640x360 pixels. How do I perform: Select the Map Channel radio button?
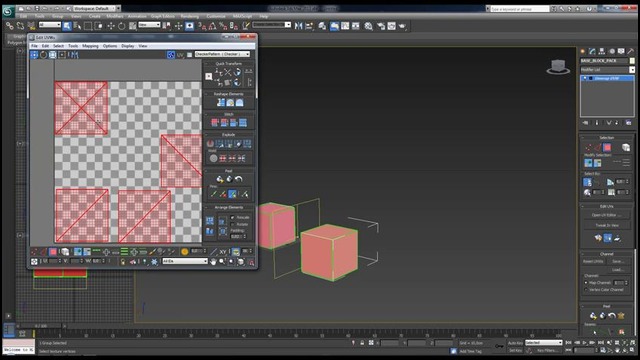coord(586,282)
